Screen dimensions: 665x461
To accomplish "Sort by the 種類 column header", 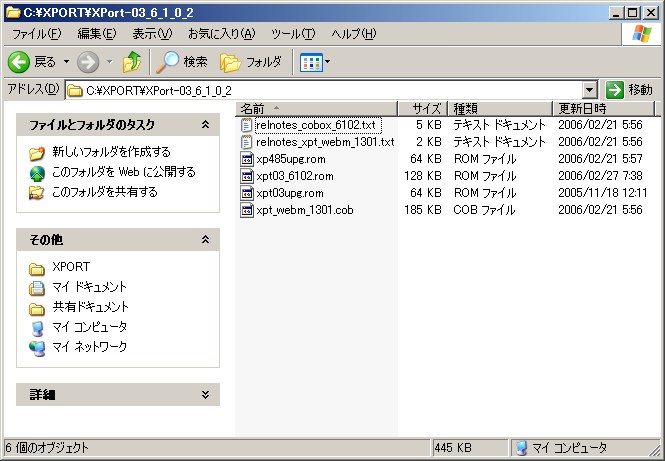I will coord(500,109).
